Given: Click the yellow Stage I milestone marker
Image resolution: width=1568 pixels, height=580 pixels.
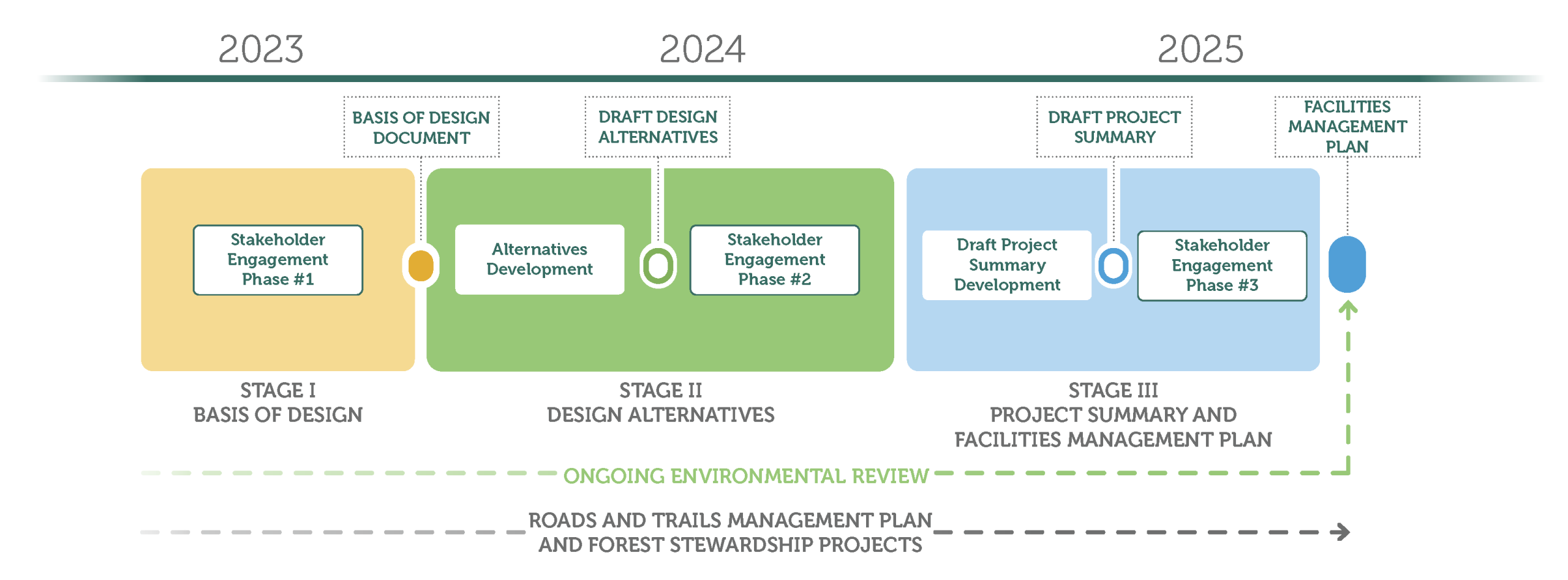Looking at the screenshot, I should click(421, 265).
